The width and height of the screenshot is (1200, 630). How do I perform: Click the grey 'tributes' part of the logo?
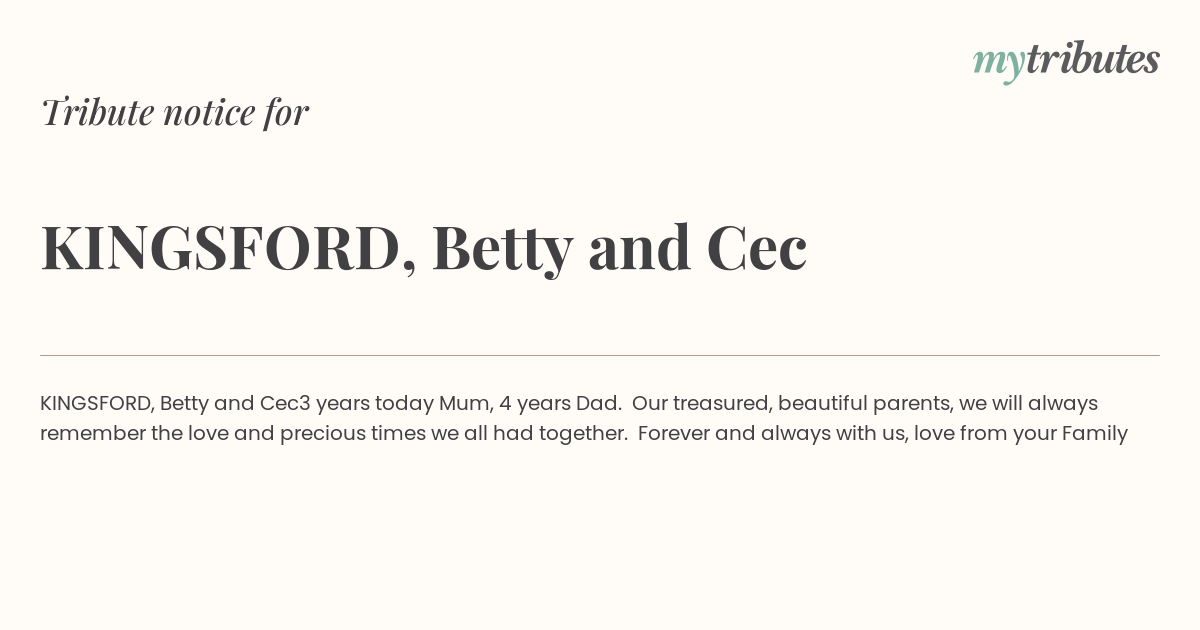pos(1092,59)
